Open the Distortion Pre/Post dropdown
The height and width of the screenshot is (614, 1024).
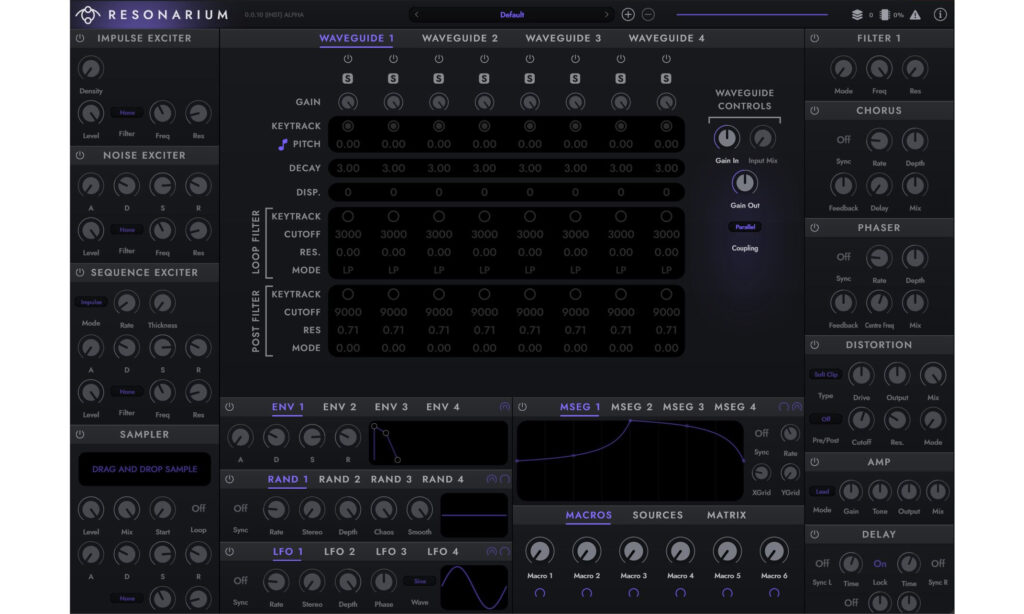pos(825,419)
